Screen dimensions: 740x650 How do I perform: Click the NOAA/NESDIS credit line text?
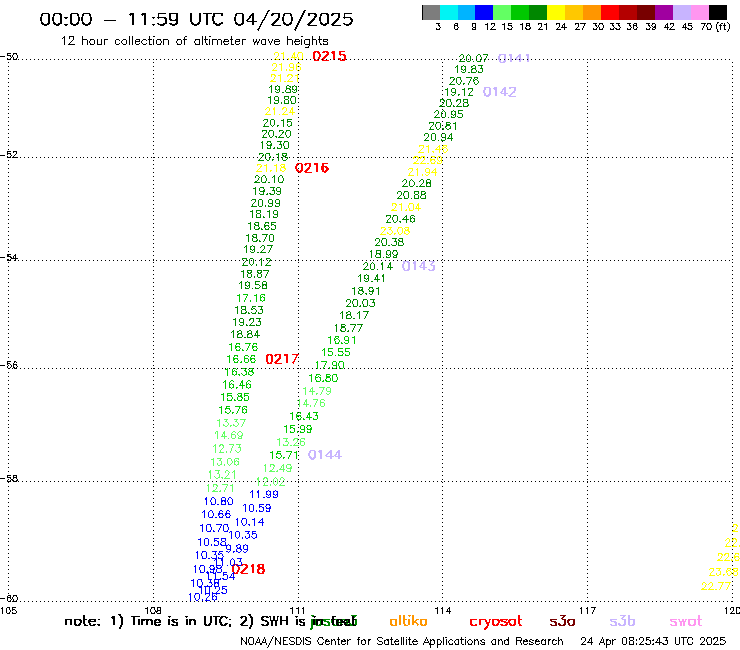[402, 641]
